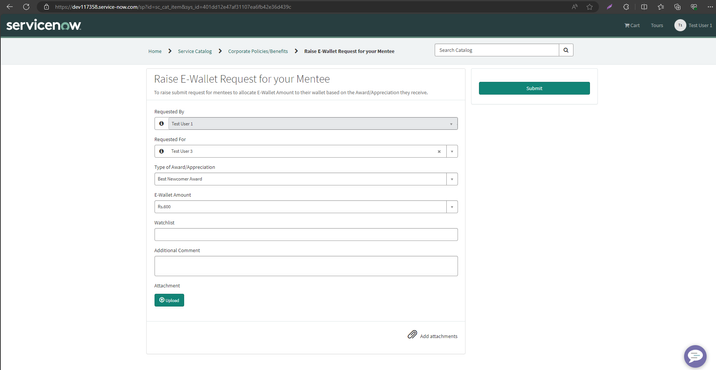
Task: Click the Watchlist input field
Action: coord(306,235)
